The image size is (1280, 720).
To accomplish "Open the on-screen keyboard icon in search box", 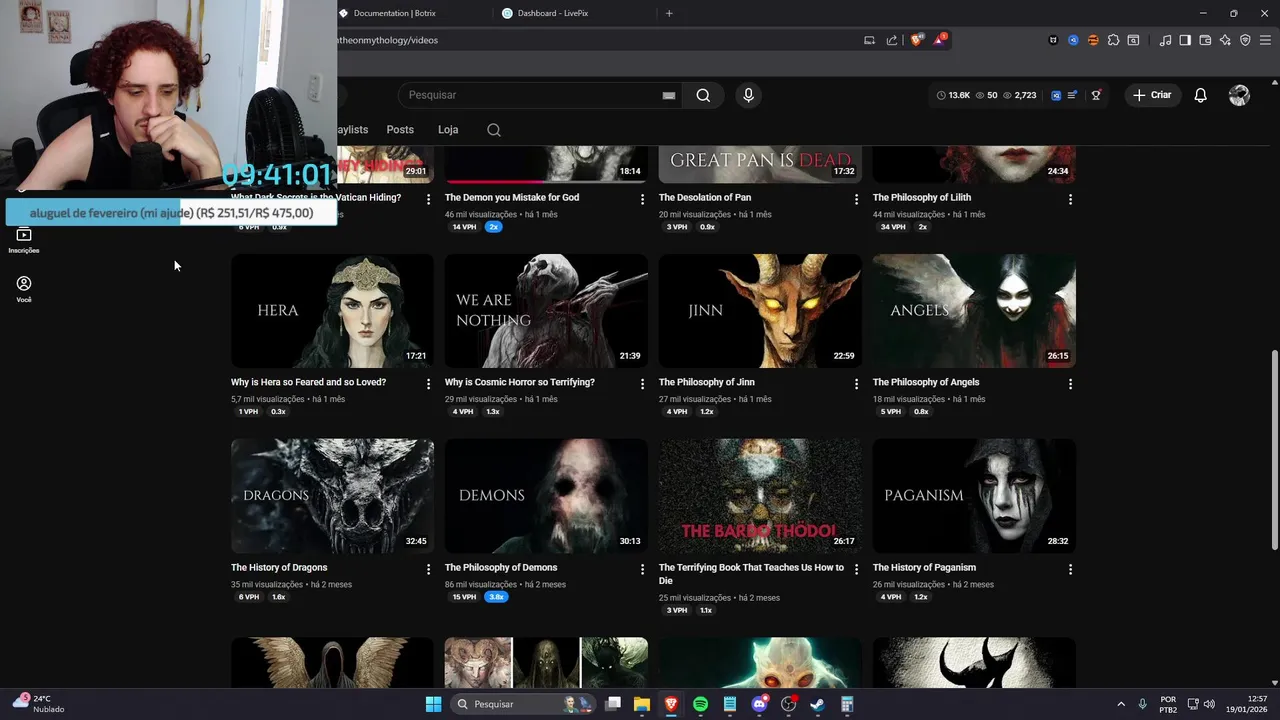I will coord(669,95).
